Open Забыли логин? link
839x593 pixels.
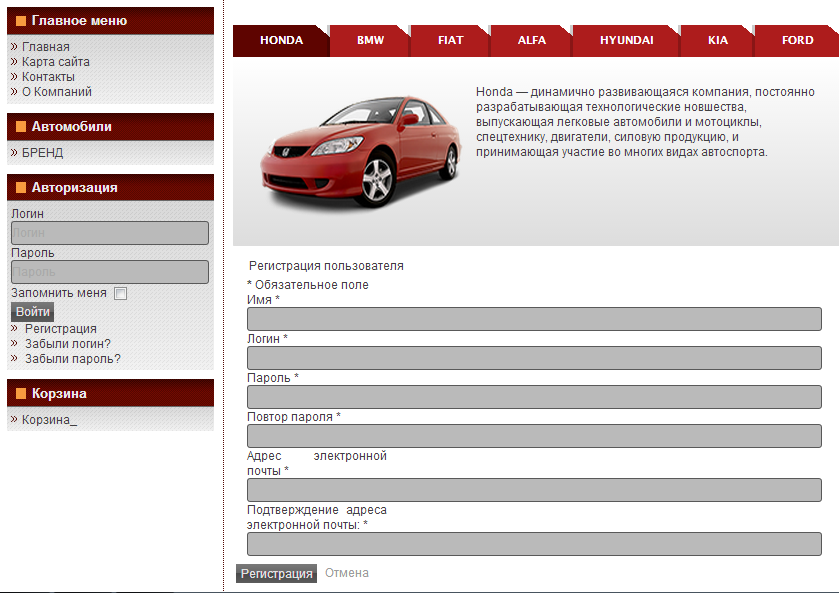pyautogui.click(x=68, y=344)
